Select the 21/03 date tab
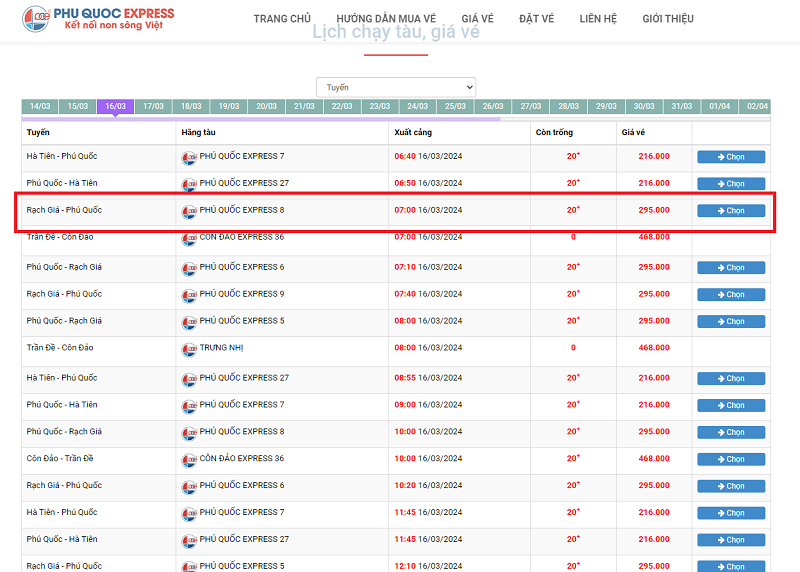The image size is (800, 572). (305, 106)
